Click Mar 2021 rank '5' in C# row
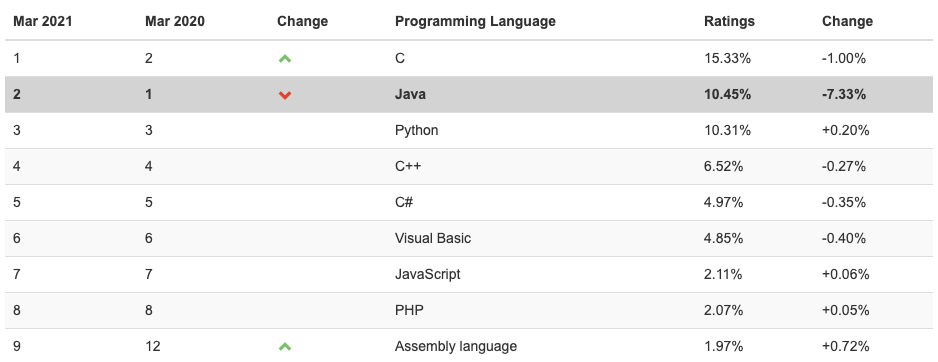This screenshot has width=938, height=362. pos(17,202)
